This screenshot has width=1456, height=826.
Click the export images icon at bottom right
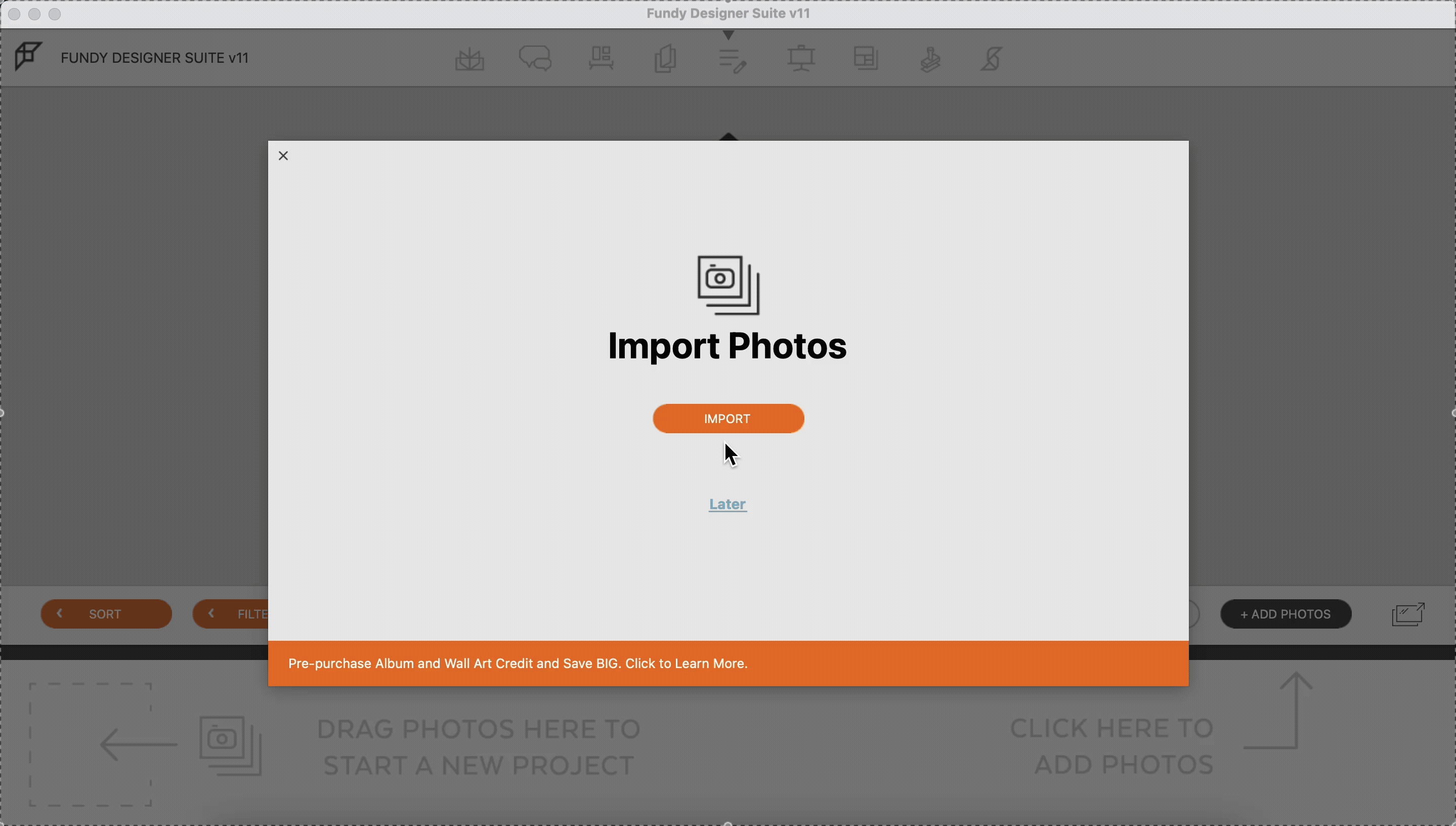1408,614
